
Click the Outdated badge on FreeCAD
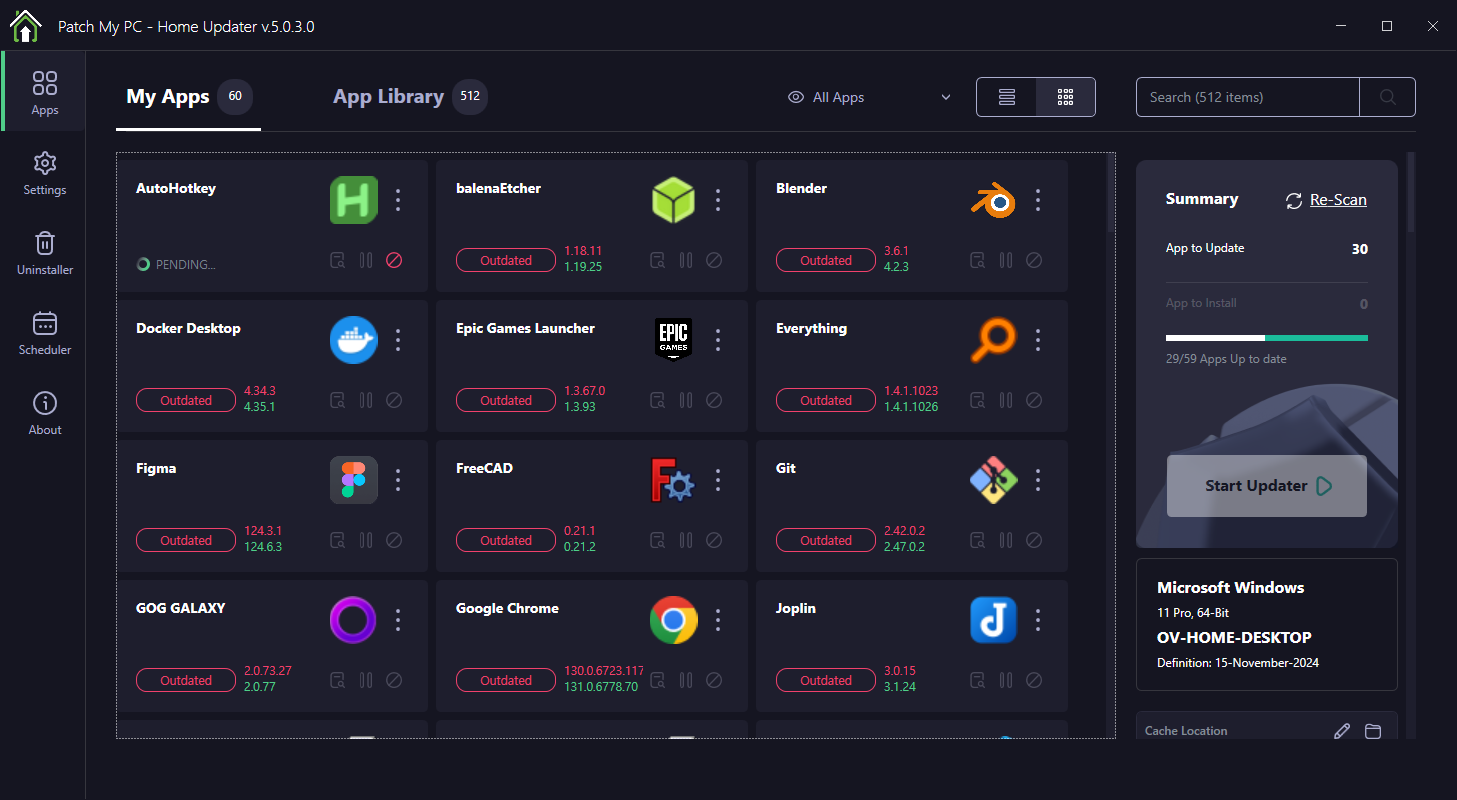tap(506, 540)
